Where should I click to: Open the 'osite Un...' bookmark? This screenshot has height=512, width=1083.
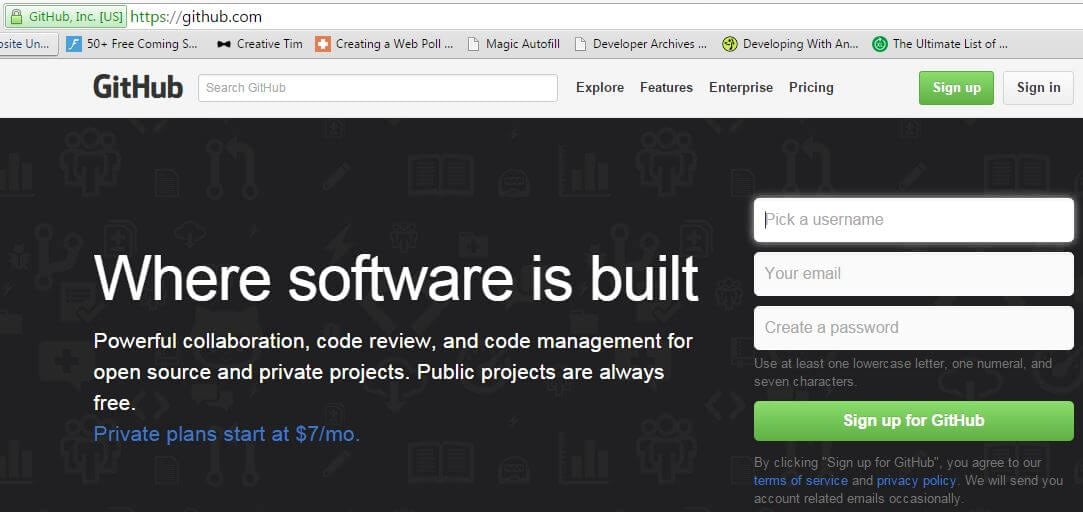click(x=27, y=44)
